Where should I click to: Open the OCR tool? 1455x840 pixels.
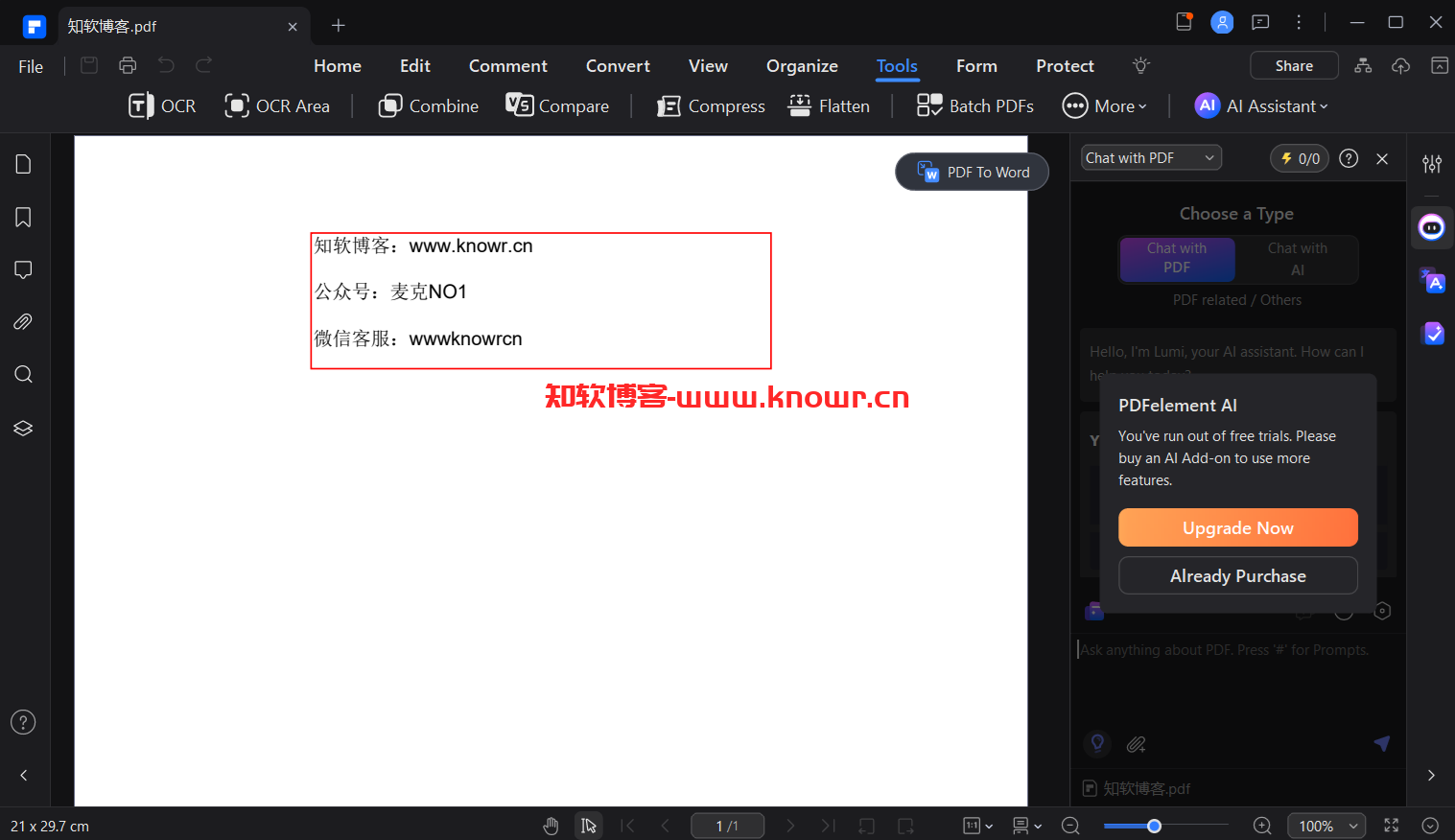(x=162, y=105)
